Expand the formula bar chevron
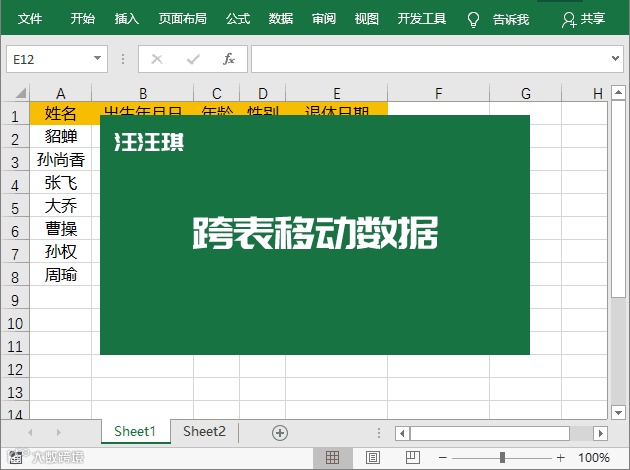 point(615,59)
